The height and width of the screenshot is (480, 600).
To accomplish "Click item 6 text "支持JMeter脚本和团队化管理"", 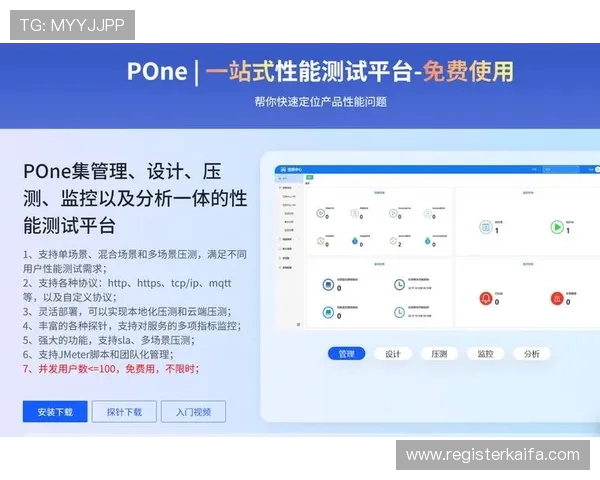I will [x=104, y=354].
